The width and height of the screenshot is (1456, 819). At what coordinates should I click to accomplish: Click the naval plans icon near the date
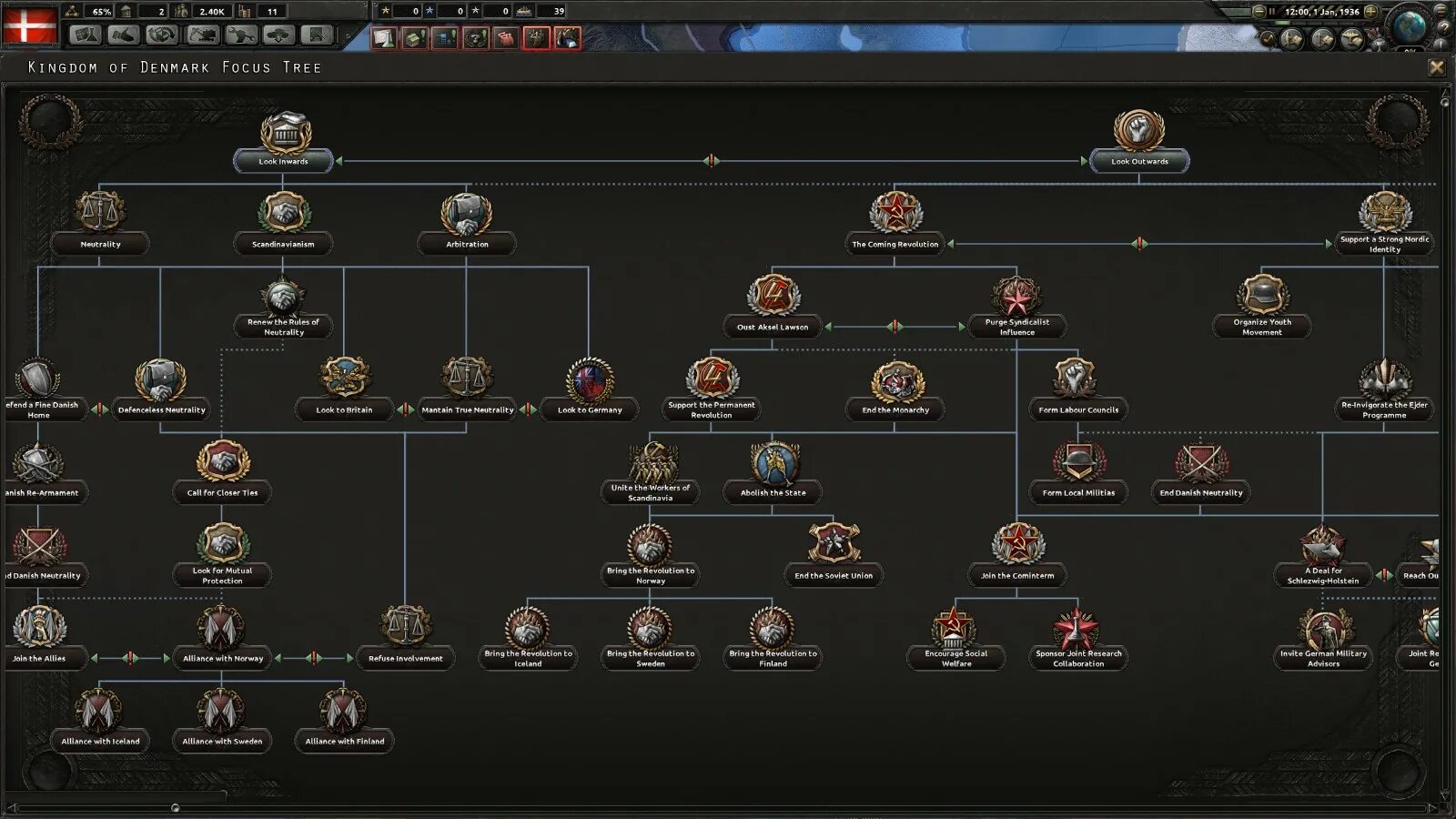tap(1322, 40)
